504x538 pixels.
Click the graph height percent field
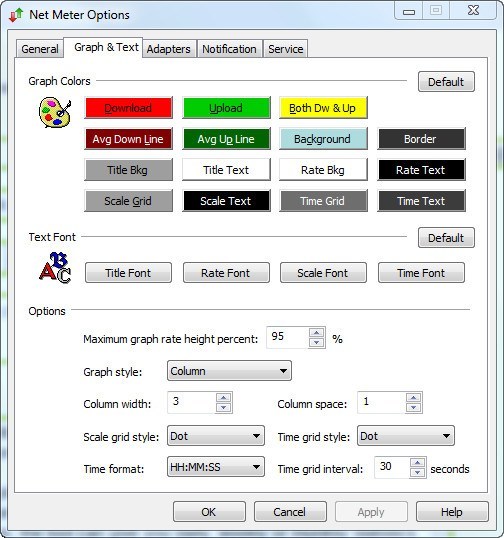[288, 337]
